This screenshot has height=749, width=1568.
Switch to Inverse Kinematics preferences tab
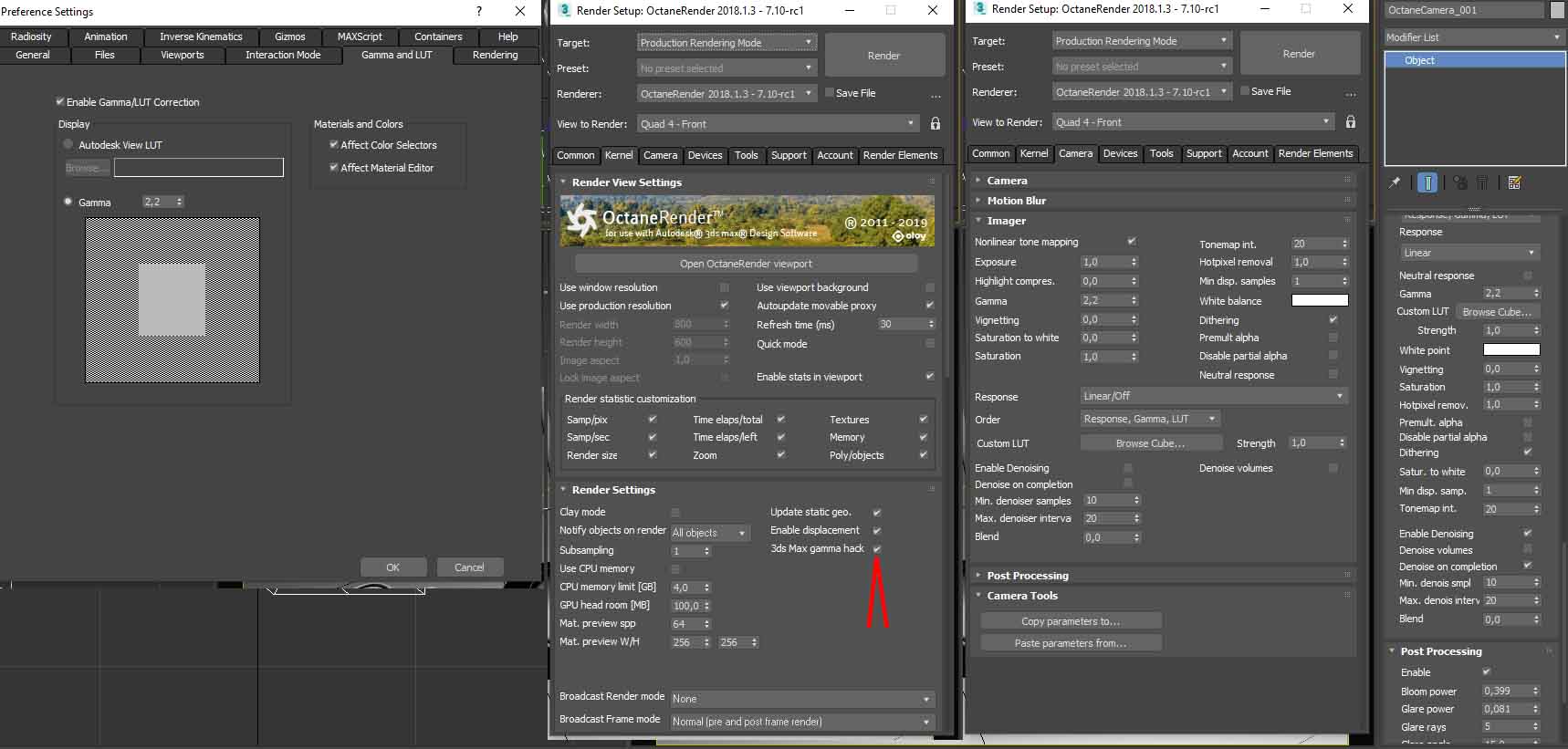[x=201, y=36]
